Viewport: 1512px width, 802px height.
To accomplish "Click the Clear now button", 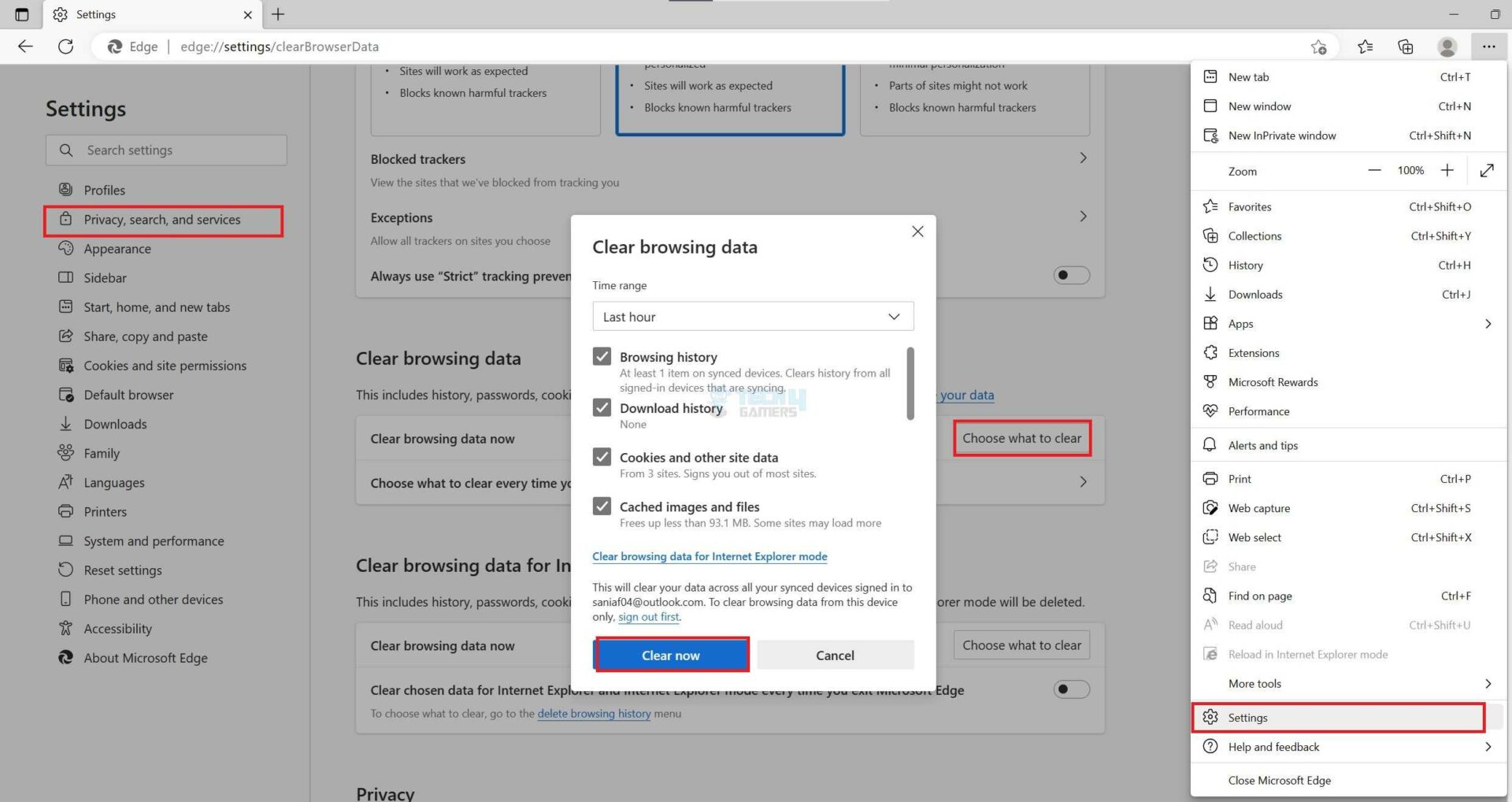I will point(671,655).
